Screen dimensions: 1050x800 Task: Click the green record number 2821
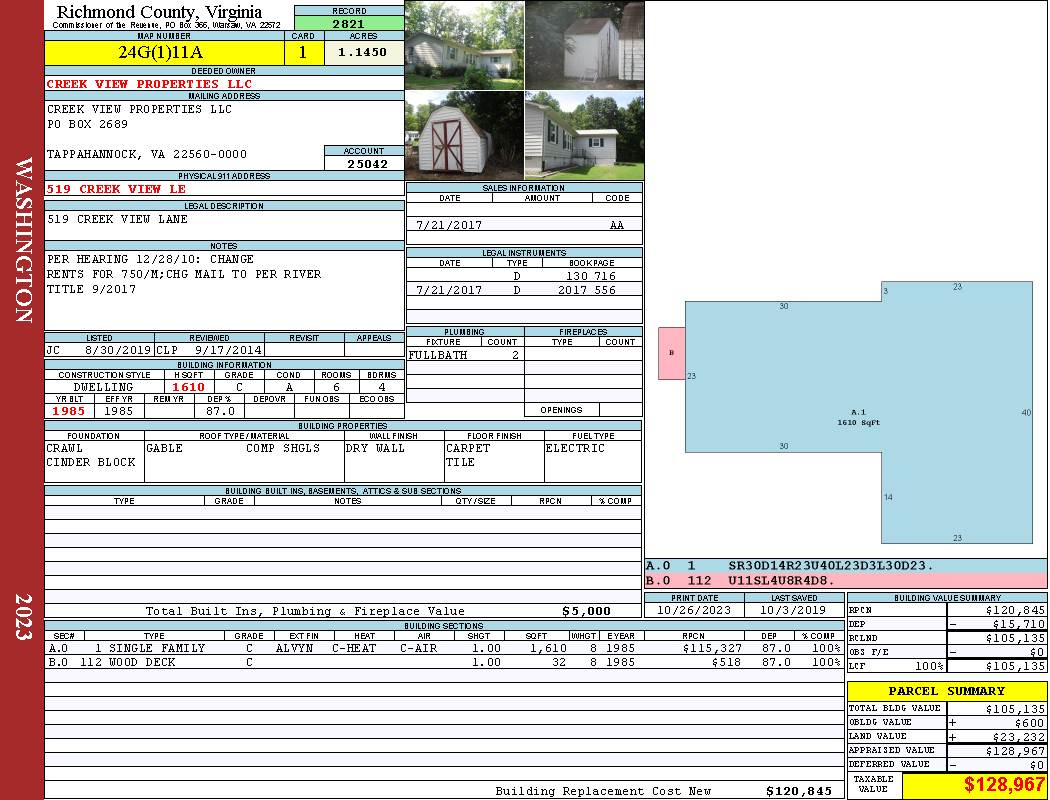348,23
